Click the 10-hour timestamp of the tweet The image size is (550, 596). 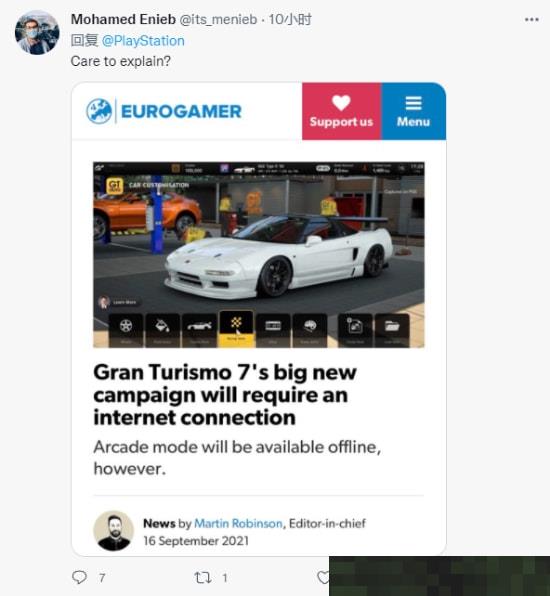tap(290, 19)
